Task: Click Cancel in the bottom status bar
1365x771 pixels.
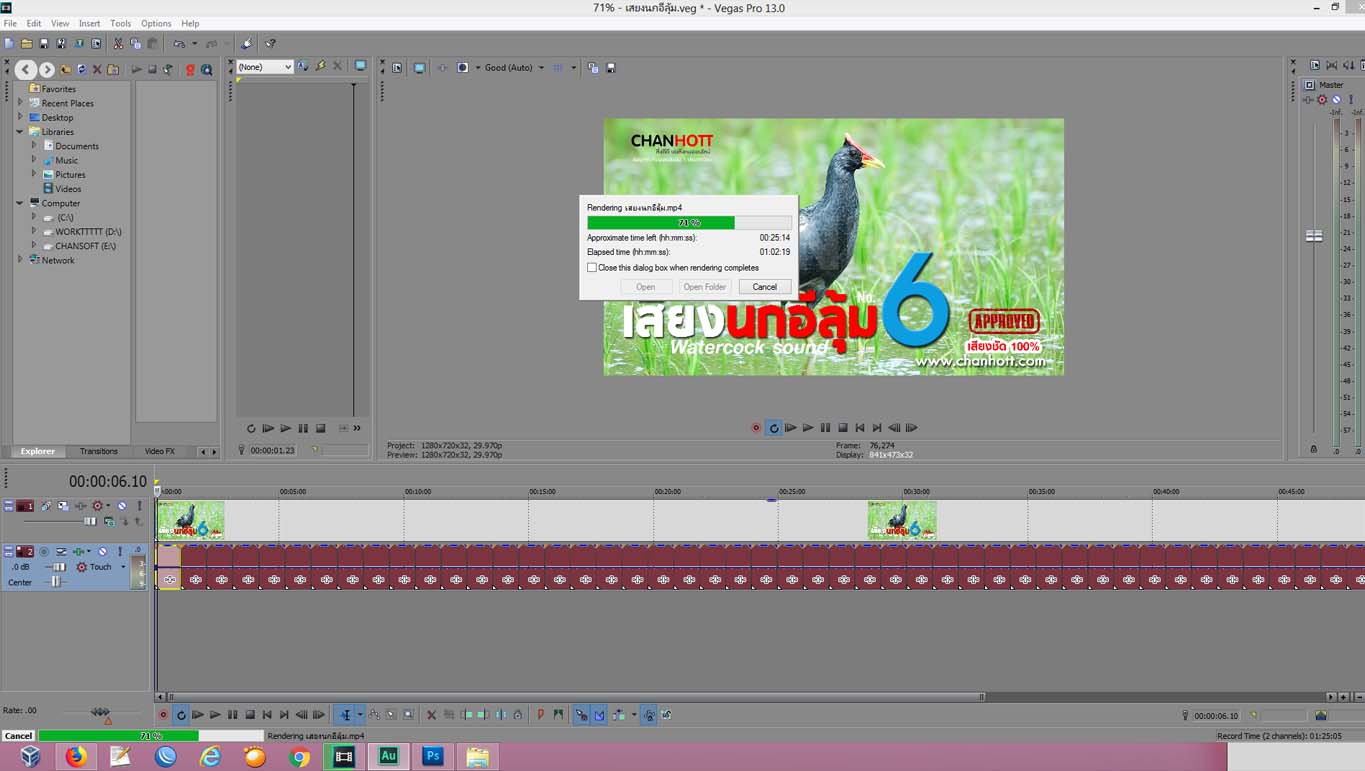Action: point(18,736)
